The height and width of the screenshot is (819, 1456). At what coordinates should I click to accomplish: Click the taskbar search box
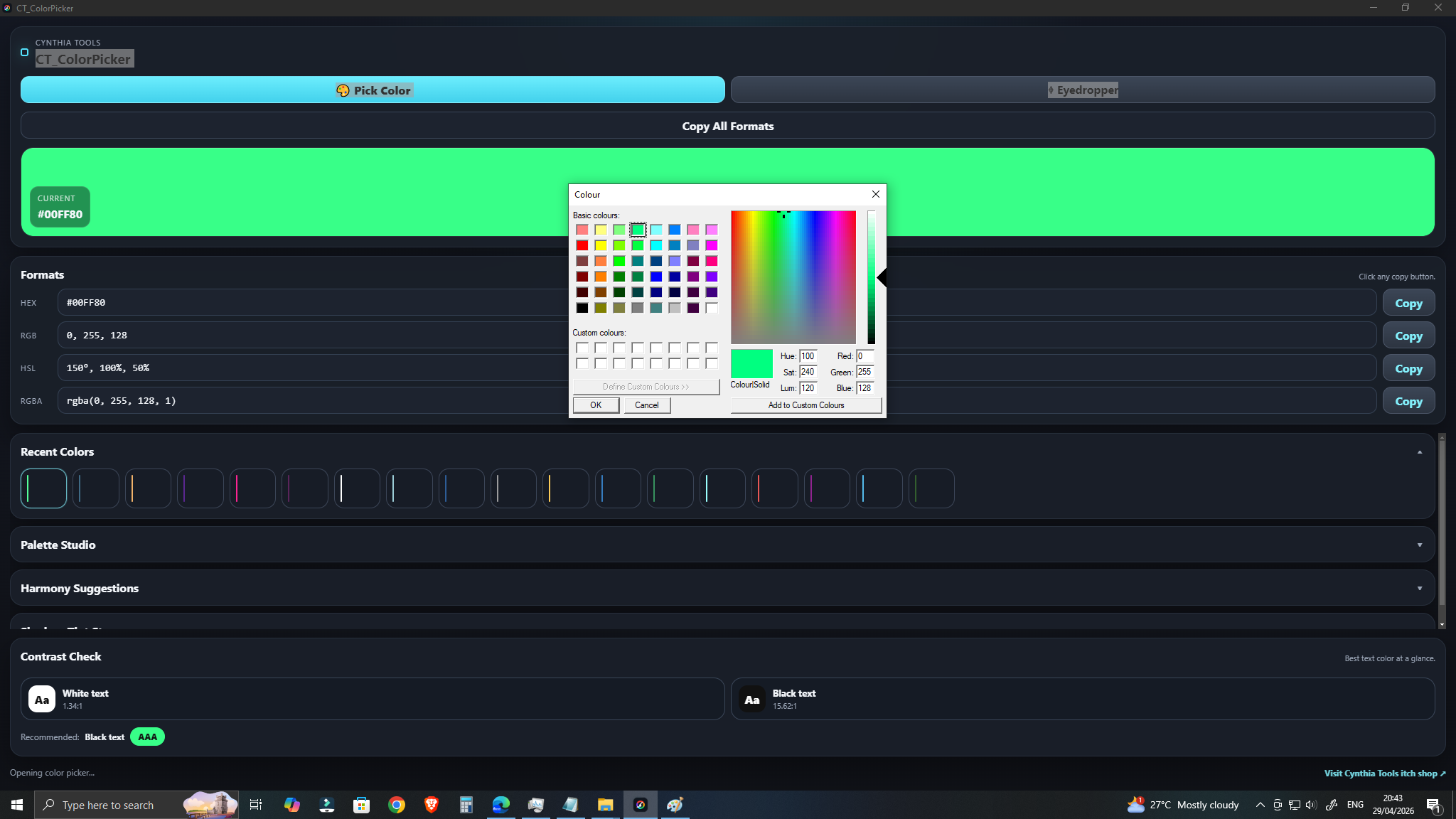(x=136, y=805)
